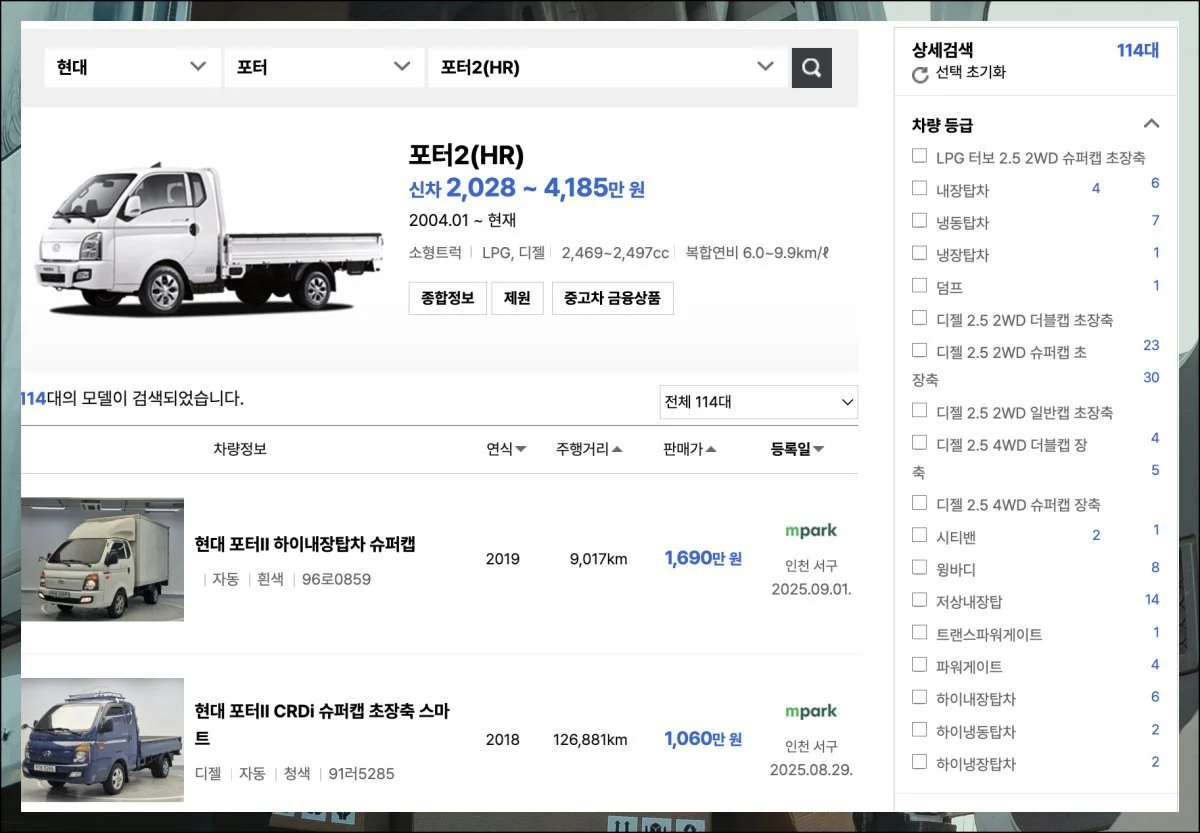Sort by 판매가 column header

point(689,449)
